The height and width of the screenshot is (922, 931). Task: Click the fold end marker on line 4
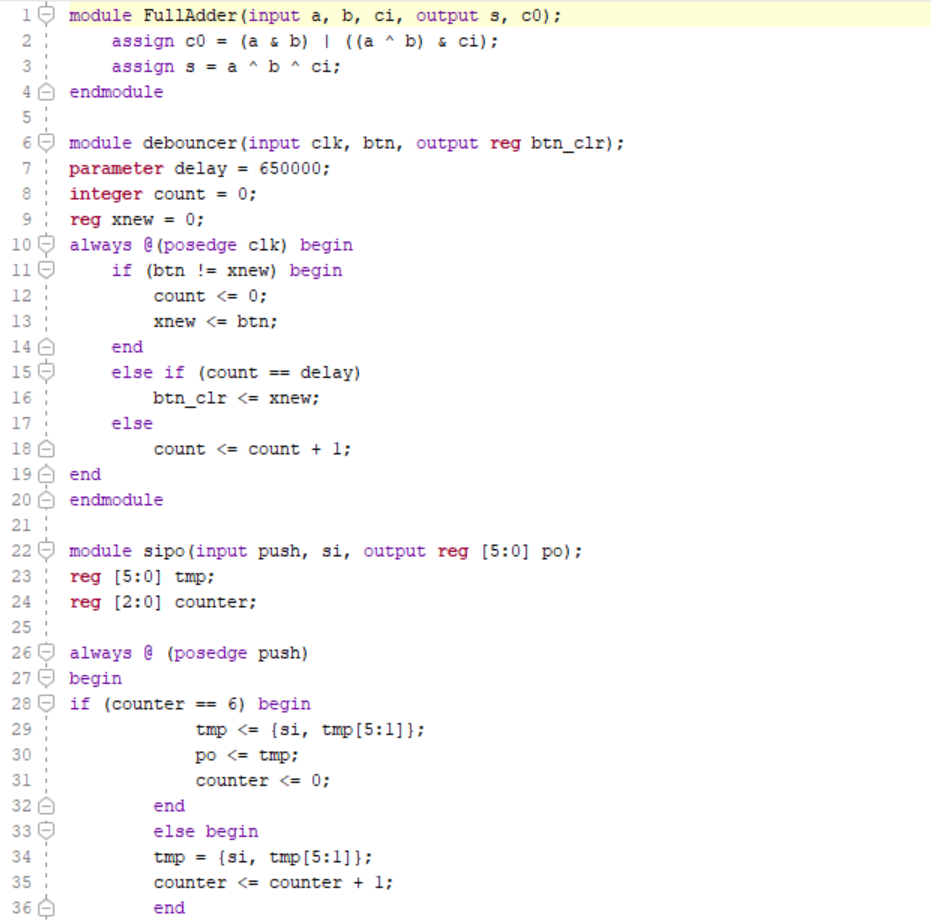click(46, 92)
